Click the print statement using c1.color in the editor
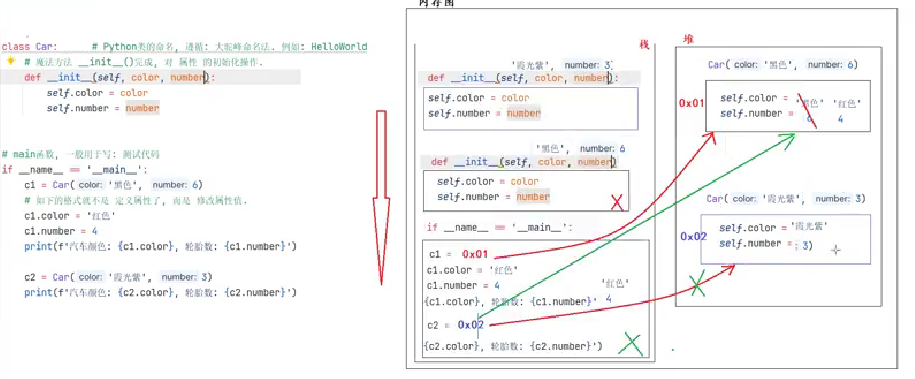 click(160, 246)
